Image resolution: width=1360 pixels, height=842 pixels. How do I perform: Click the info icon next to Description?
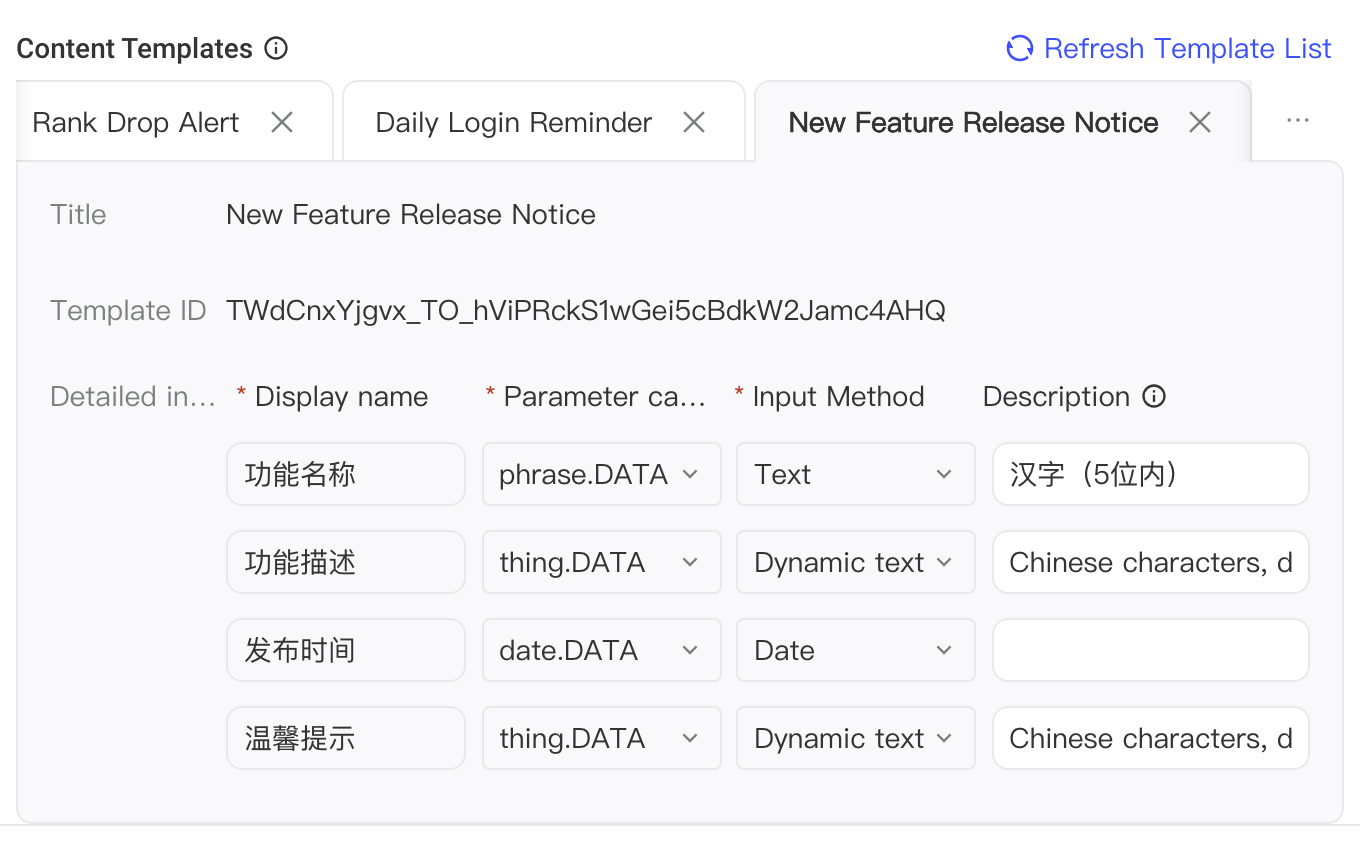[1154, 396]
